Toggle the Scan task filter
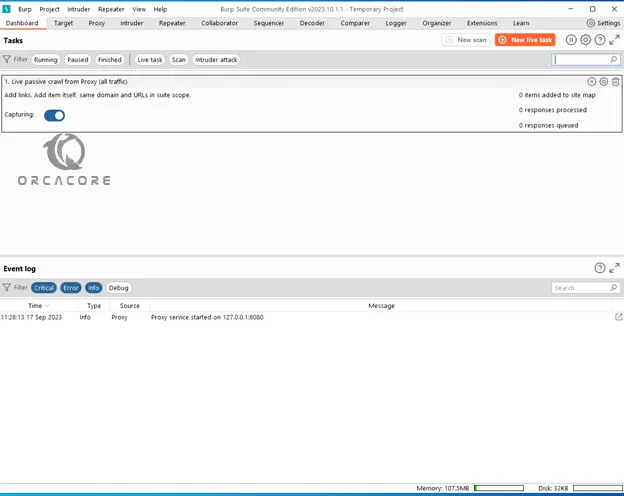Image resolution: width=624 pixels, height=496 pixels. pos(178,60)
